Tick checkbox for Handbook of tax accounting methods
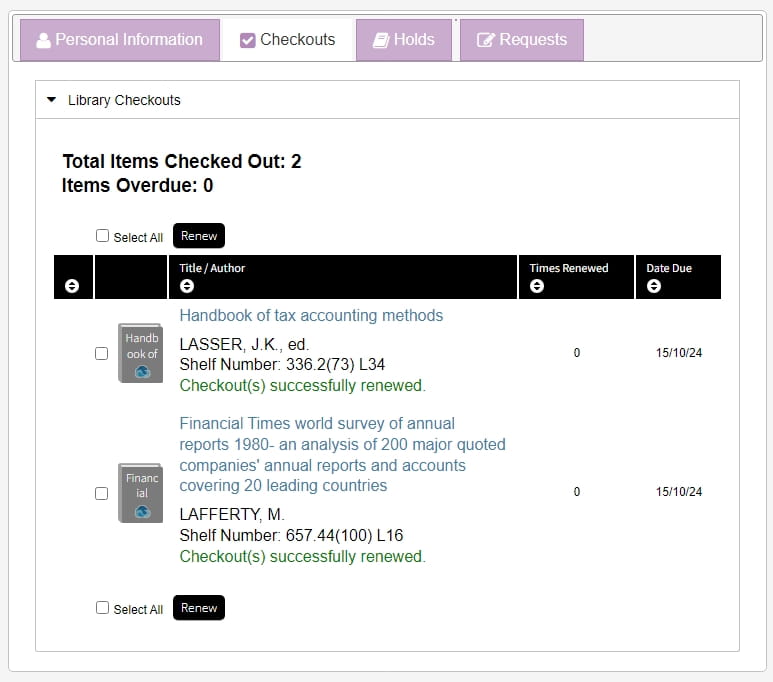The height and width of the screenshot is (682, 773). 101,353
